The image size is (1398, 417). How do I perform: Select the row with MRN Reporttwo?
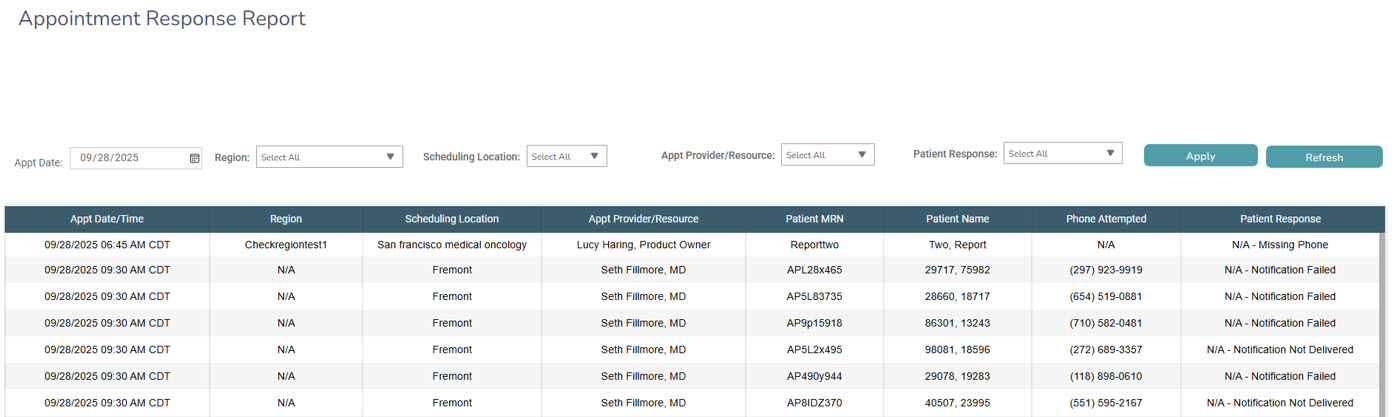point(814,244)
